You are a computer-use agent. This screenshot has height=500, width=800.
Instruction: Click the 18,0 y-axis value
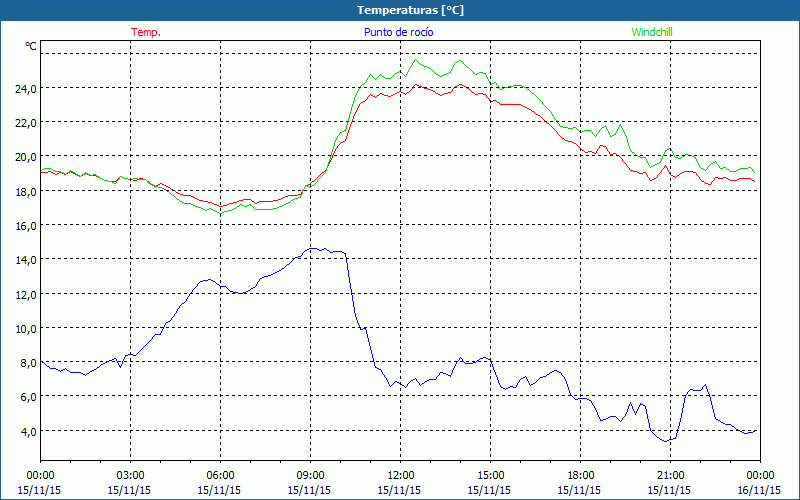click(x=26, y=192)
